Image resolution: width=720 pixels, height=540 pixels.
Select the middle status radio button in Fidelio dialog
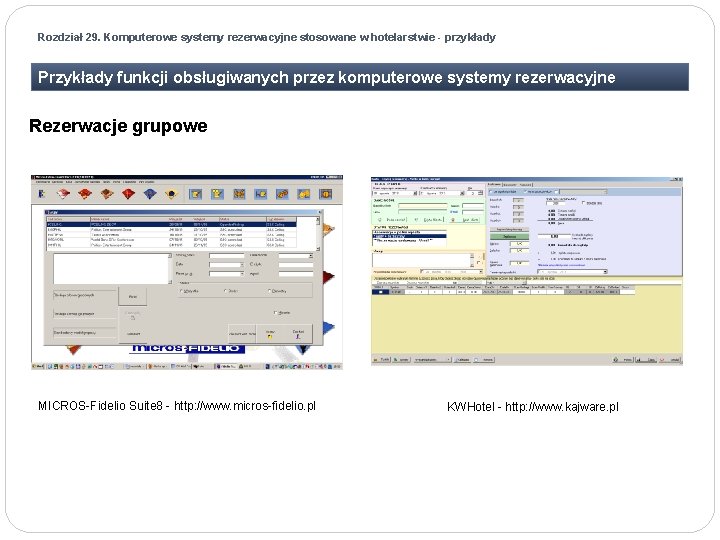[x=225, y=291]
